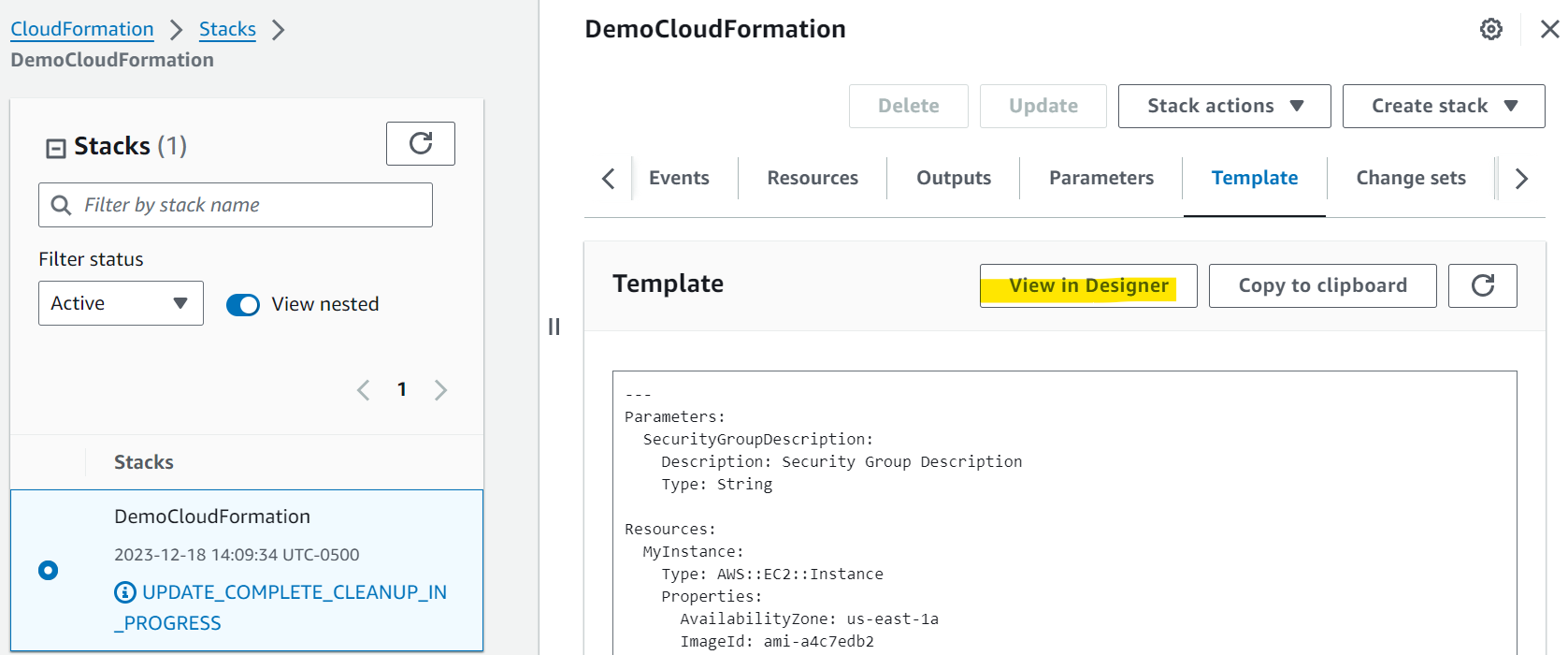Switch to the Resources tab
1568x655 pixels.
813,178
